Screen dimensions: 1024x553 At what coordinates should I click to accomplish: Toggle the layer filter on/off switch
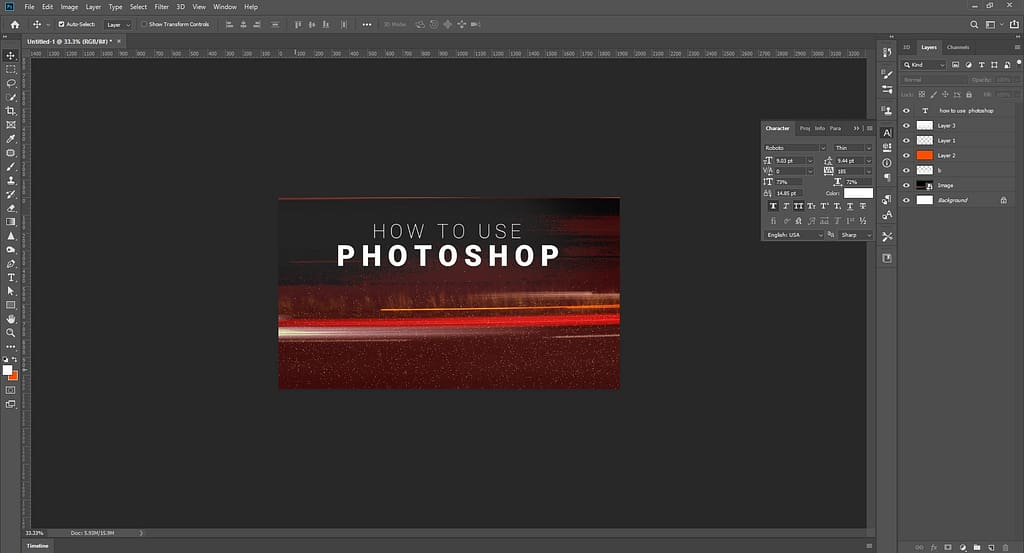pyautogui.click(x=1019, y=63)
